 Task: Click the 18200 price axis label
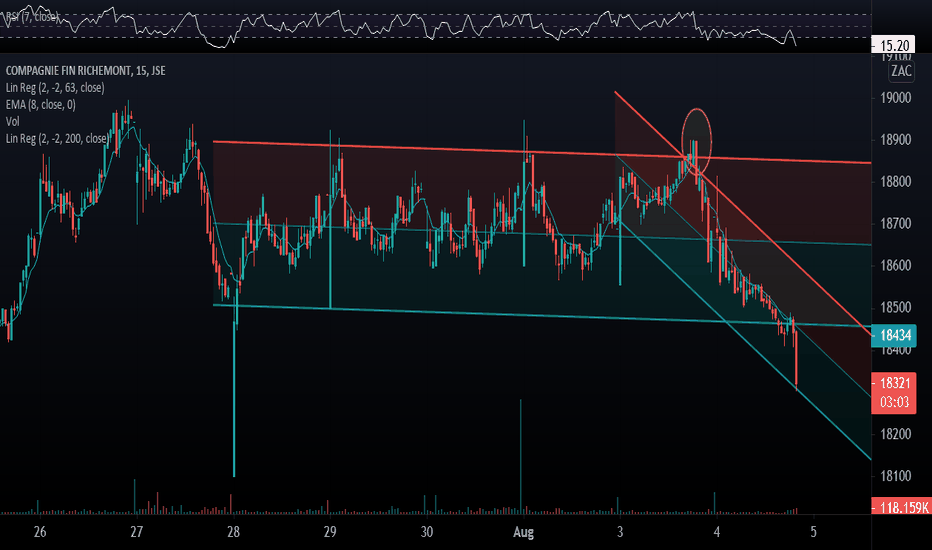point(895,433)
